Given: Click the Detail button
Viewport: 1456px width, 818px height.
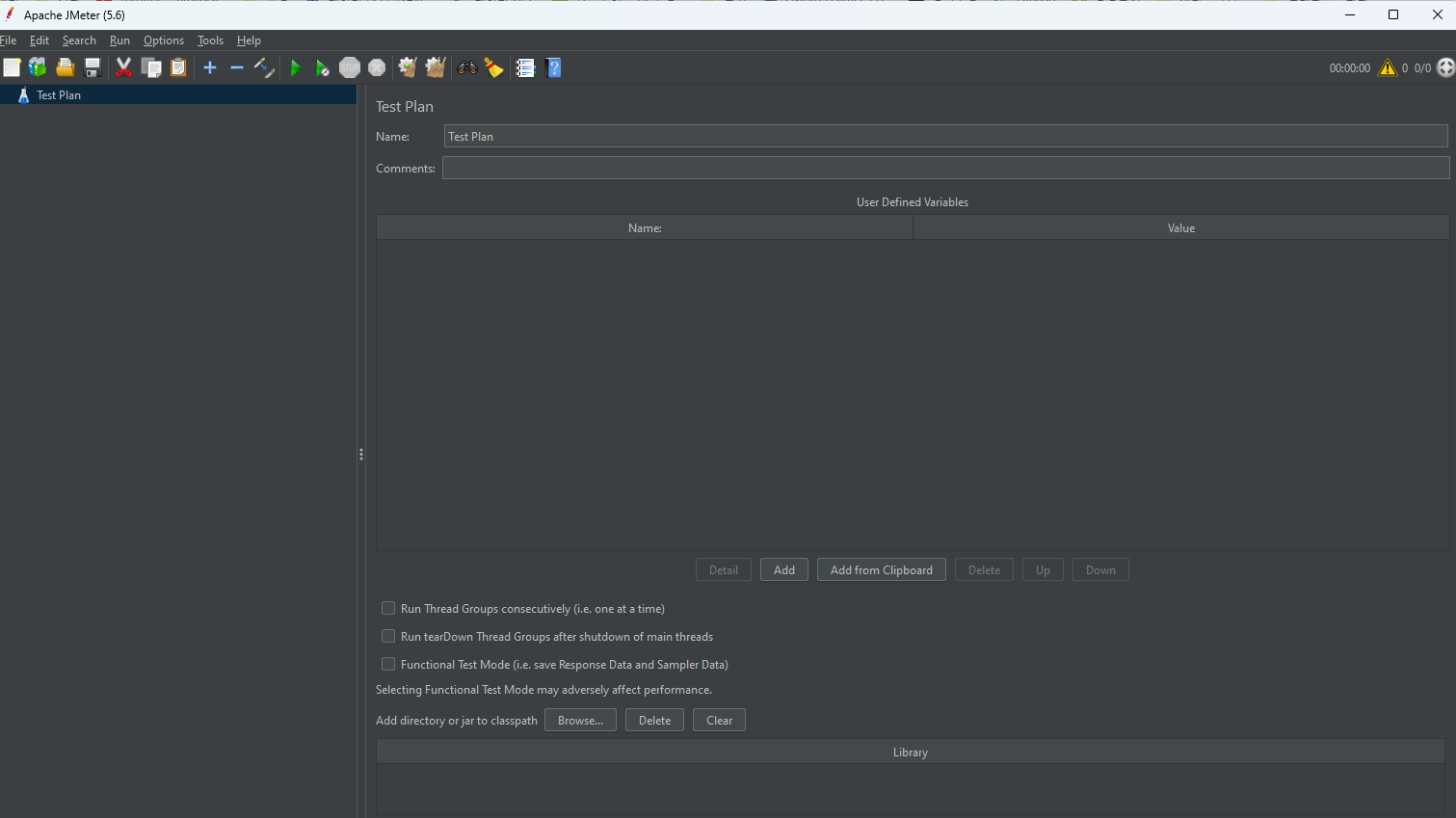Looking at the screenshot, I should point(724,569).
